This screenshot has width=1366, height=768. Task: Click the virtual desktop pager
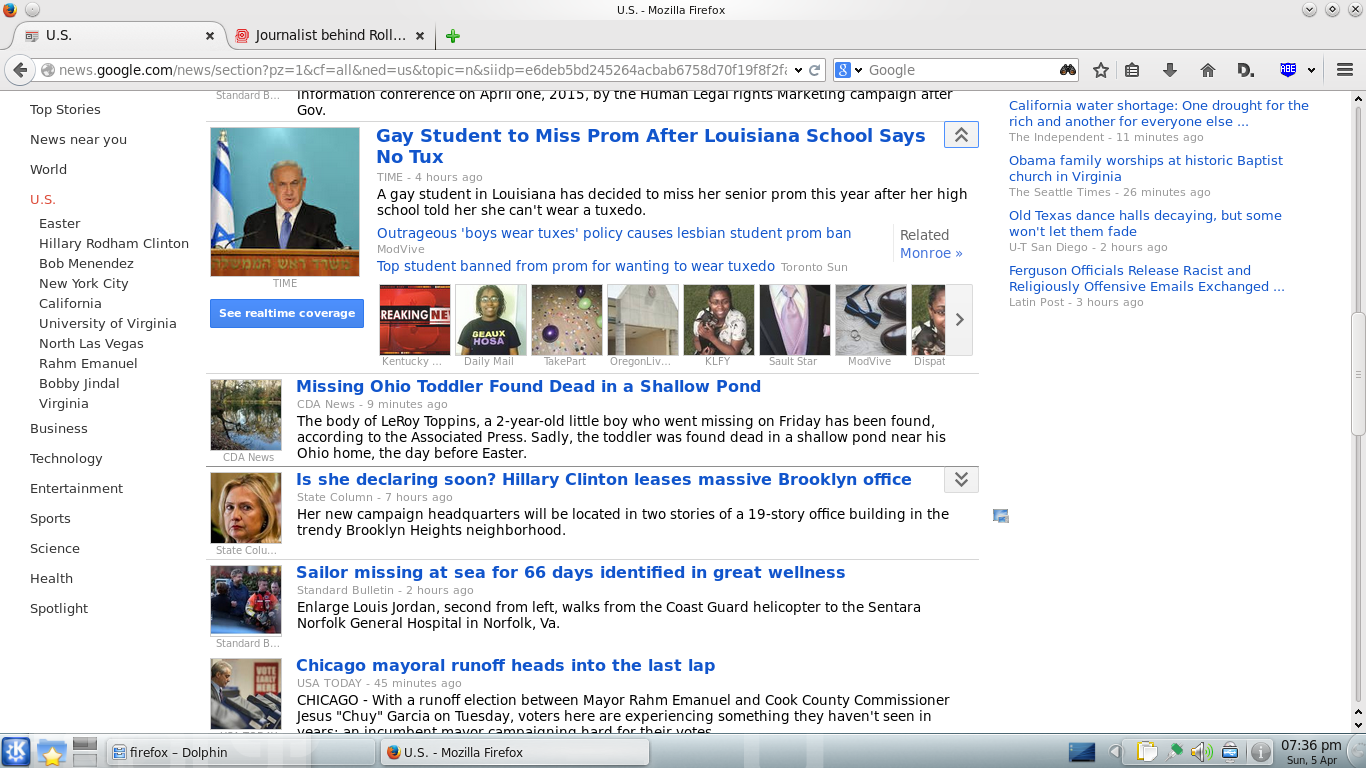point(85,752)
